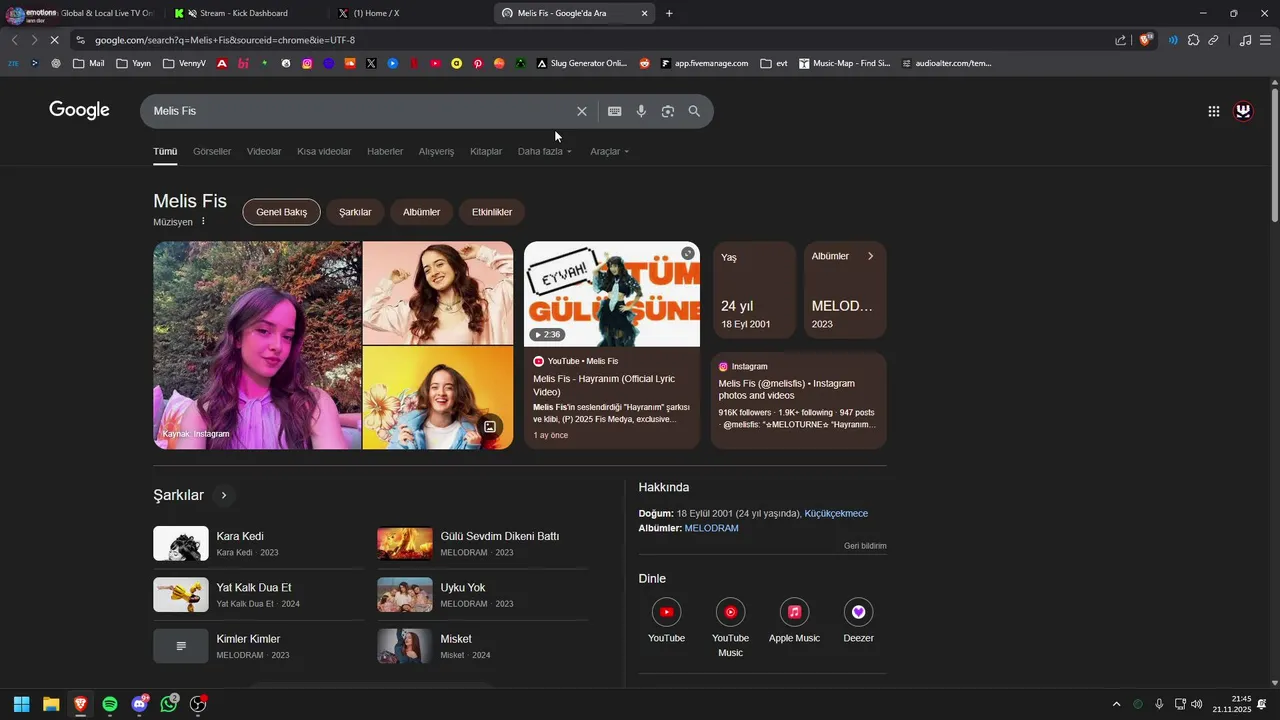The width and height of the screenshot is (1280, 720).
Task: Open Apple Music in Dinle section
Action: 794,620
